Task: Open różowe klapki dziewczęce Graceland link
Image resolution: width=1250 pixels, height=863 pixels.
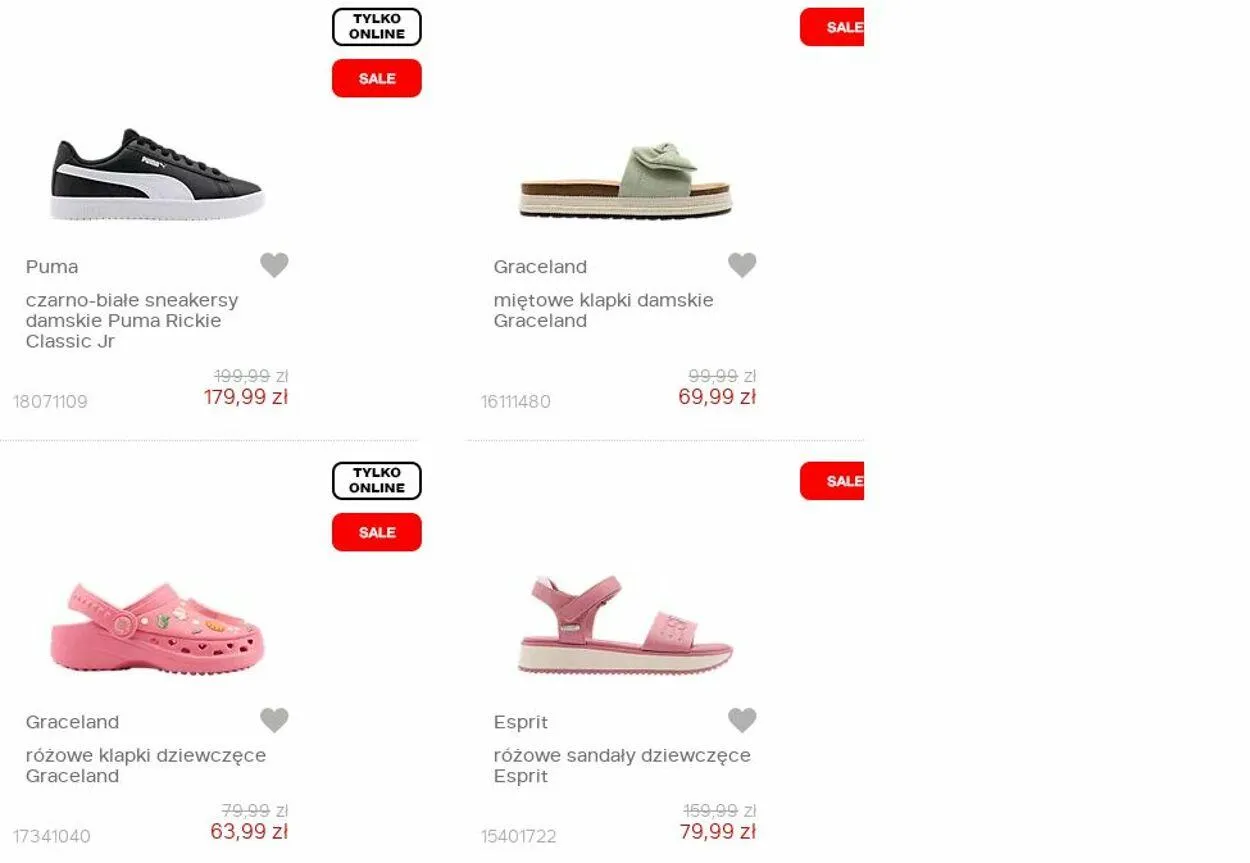Action: click(146, 765)
